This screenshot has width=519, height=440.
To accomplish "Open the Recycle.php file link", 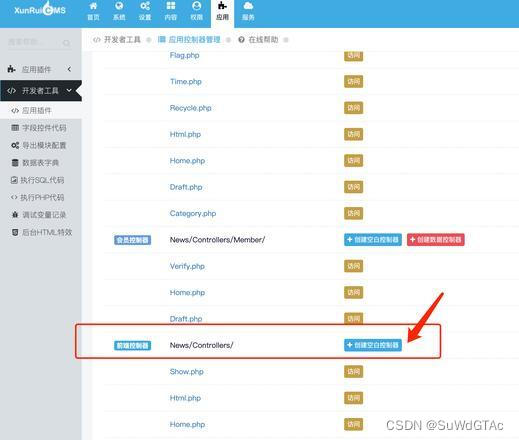I will coord(190,108).
